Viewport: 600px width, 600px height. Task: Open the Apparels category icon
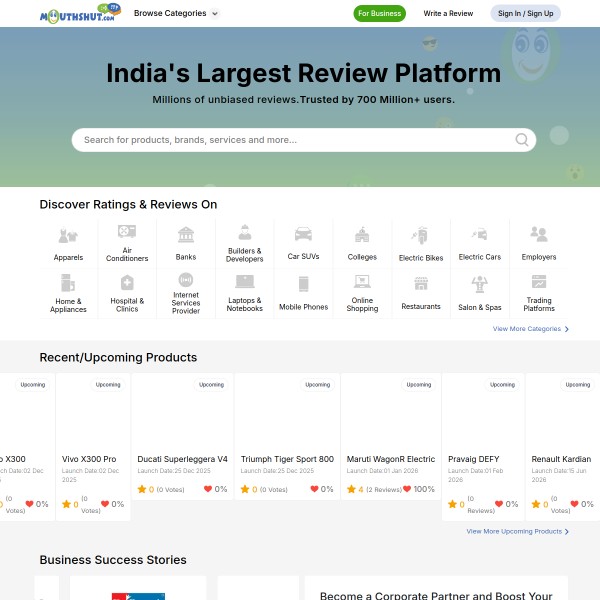coord(68,236)
